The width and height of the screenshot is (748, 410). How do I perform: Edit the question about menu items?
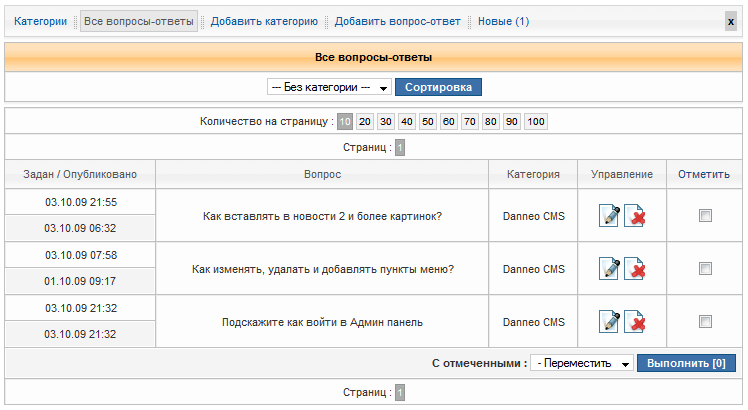[x=609, y=268]
